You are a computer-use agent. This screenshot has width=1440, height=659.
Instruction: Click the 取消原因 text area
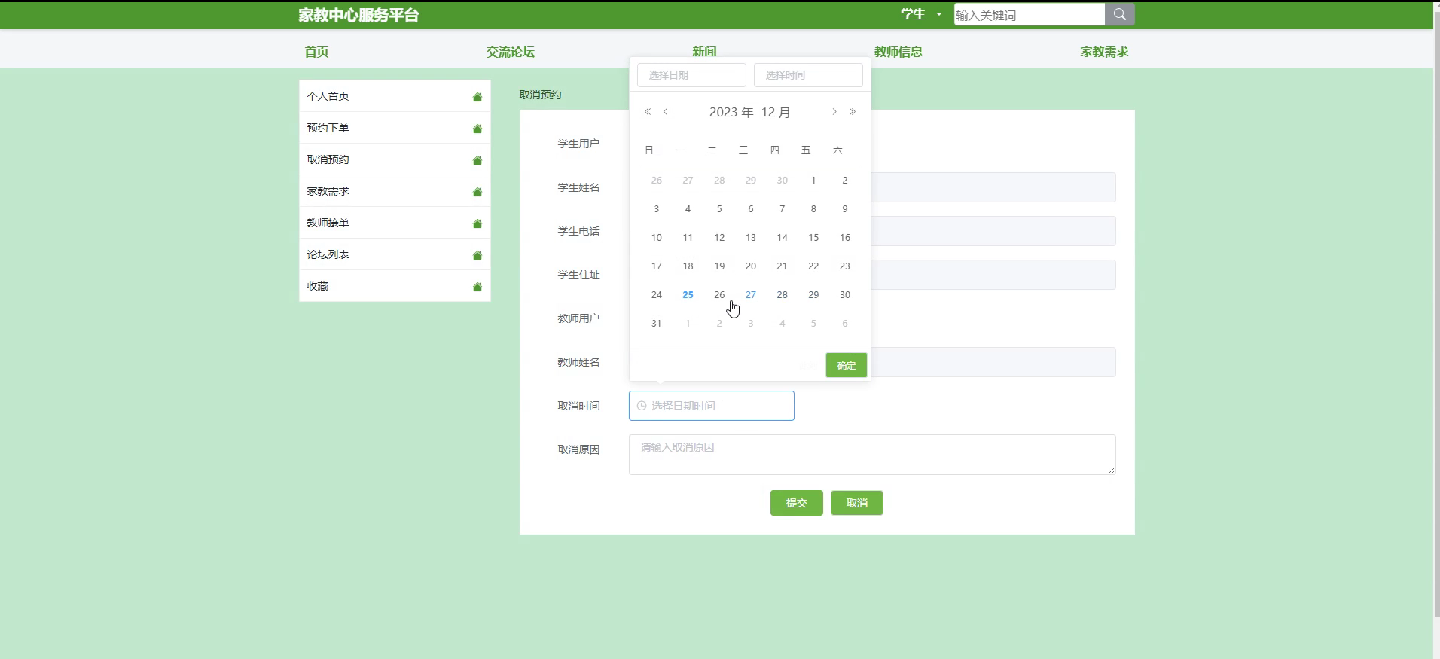point(872,454)
